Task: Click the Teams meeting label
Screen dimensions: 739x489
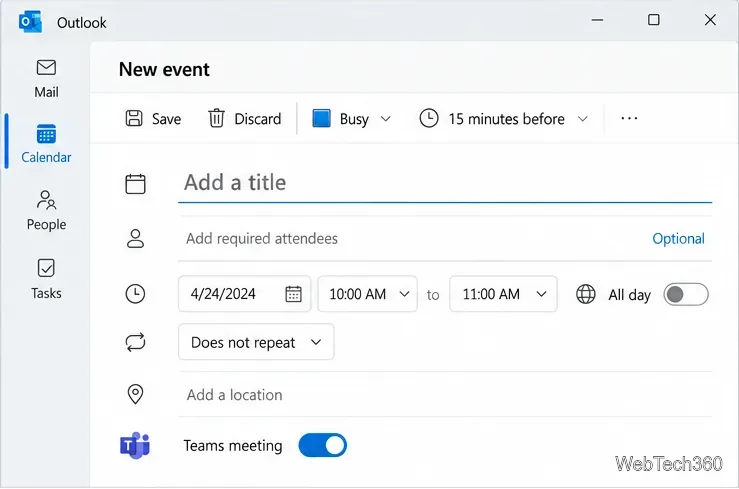Action: [233, 446]
